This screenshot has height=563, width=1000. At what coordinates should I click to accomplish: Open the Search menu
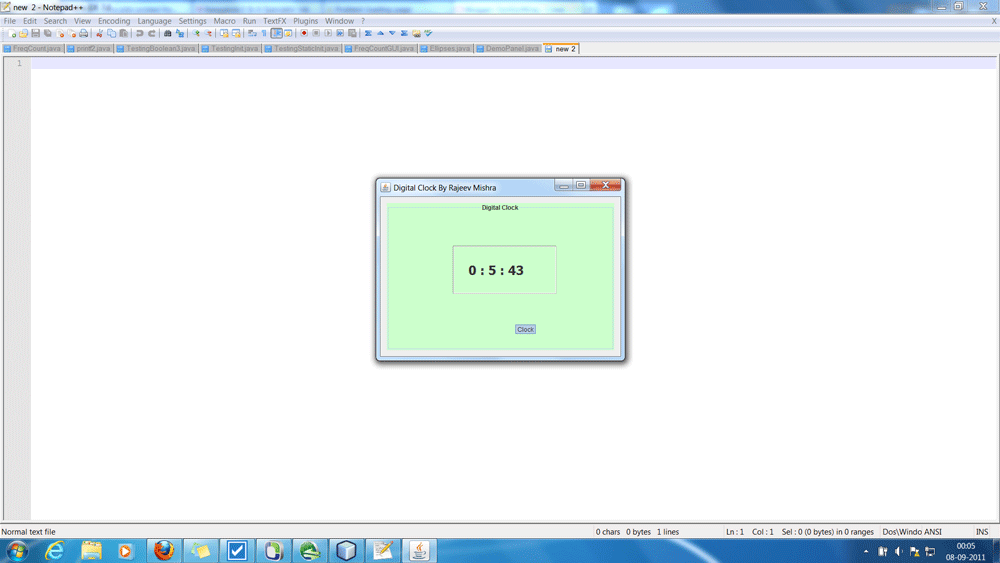point(55,21)
